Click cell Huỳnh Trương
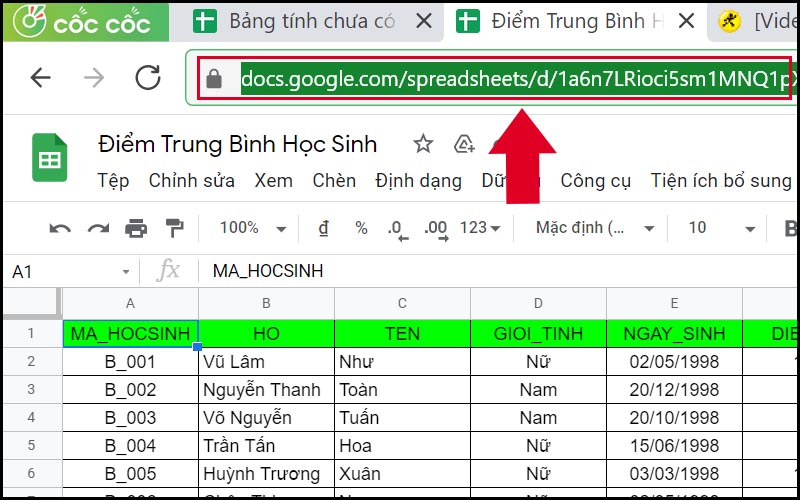Viewport: 800px width, 500px height. [266, 473]
